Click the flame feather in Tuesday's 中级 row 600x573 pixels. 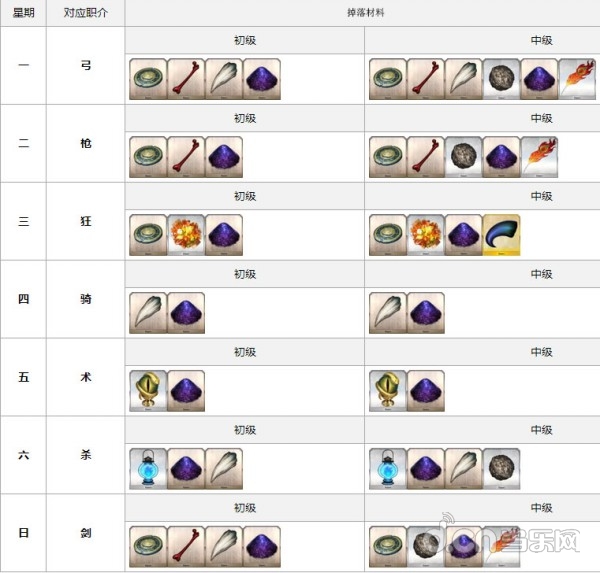540,157
